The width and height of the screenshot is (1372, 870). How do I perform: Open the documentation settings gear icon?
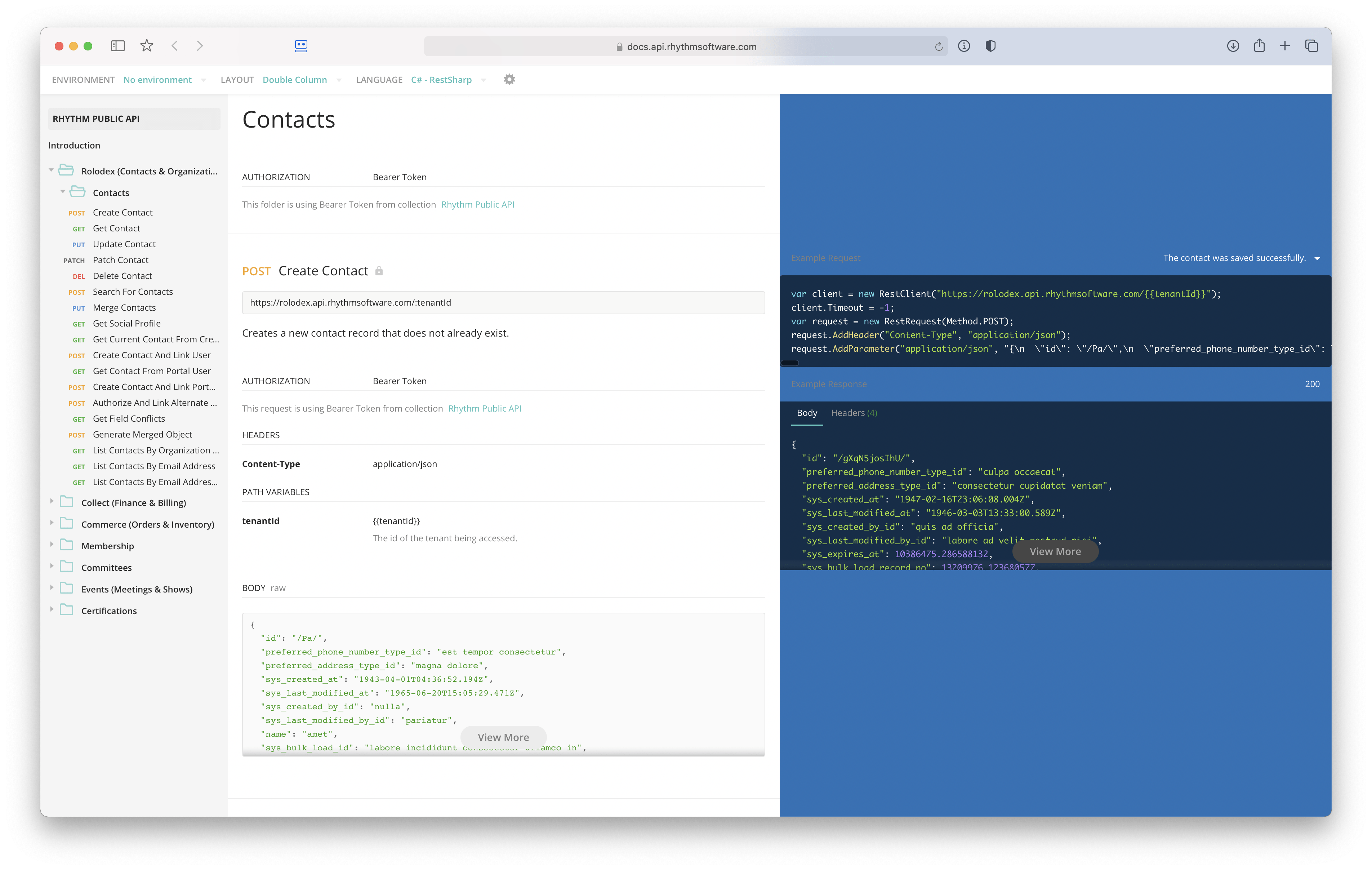509,79
